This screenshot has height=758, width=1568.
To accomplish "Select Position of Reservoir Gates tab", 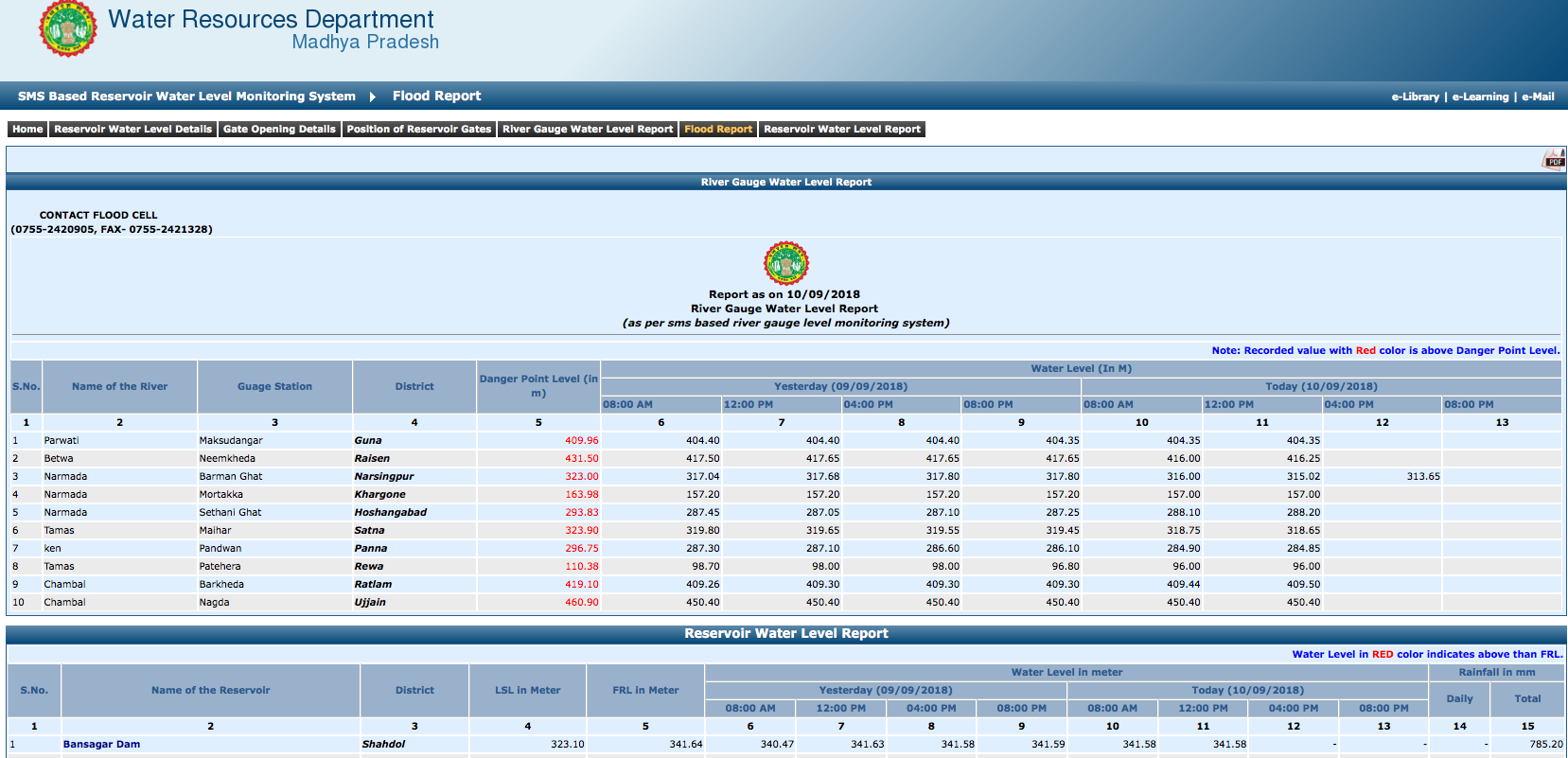I will click(x=418, y=130).
